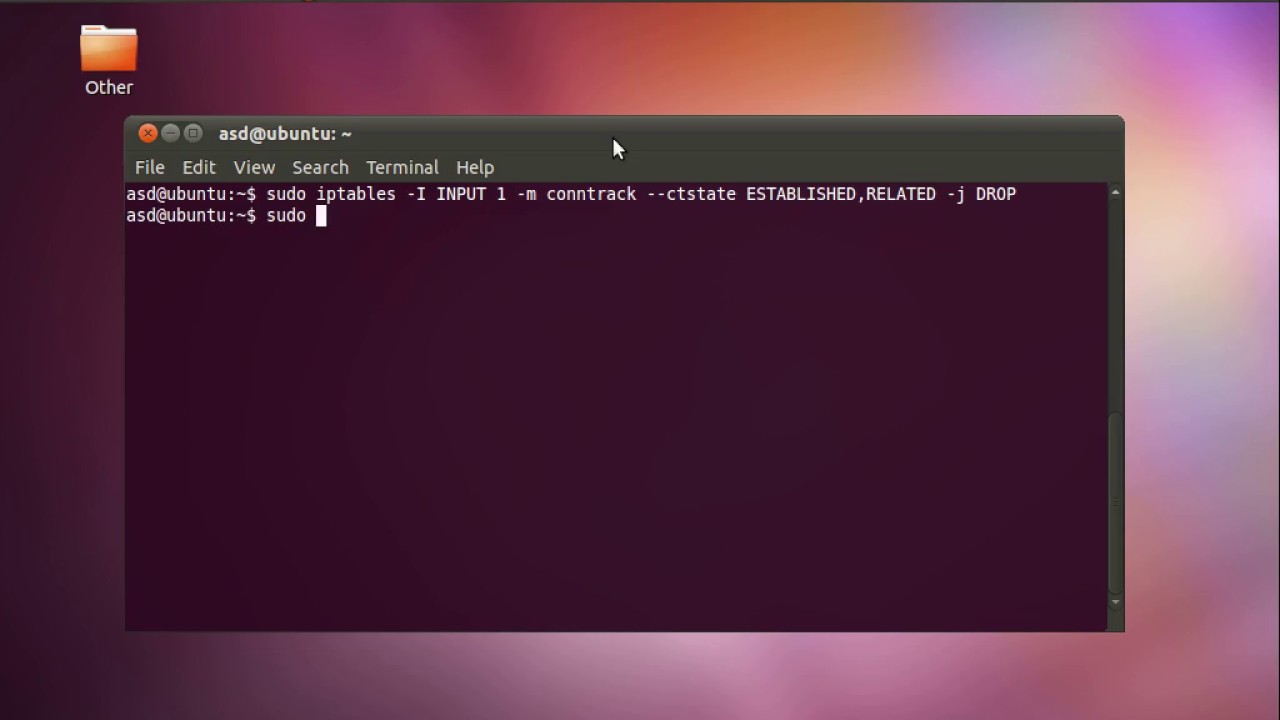This screenshot has height=720, width=1280.
Task: Open the Edit menu in terminal
Action: [x=198, y=167]
